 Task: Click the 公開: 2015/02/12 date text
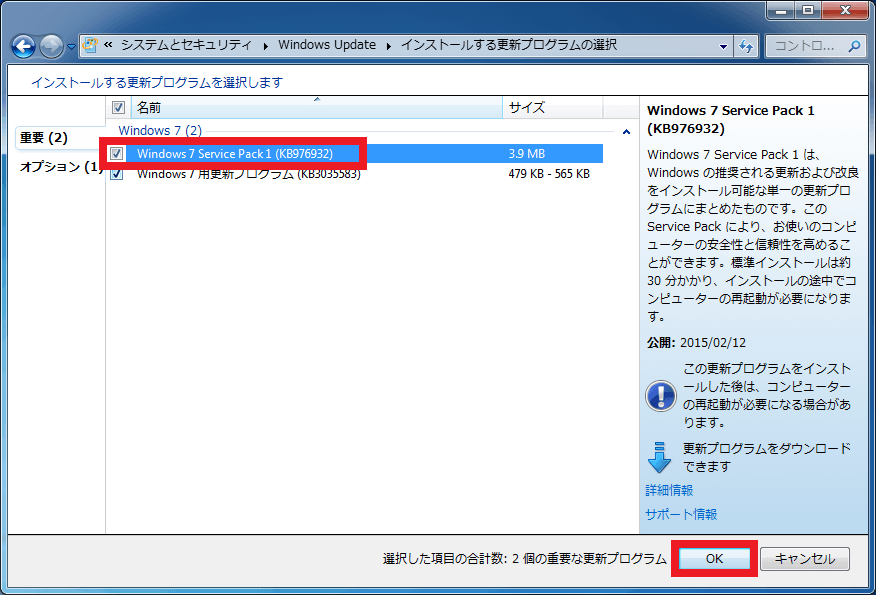tap(696, 342)
